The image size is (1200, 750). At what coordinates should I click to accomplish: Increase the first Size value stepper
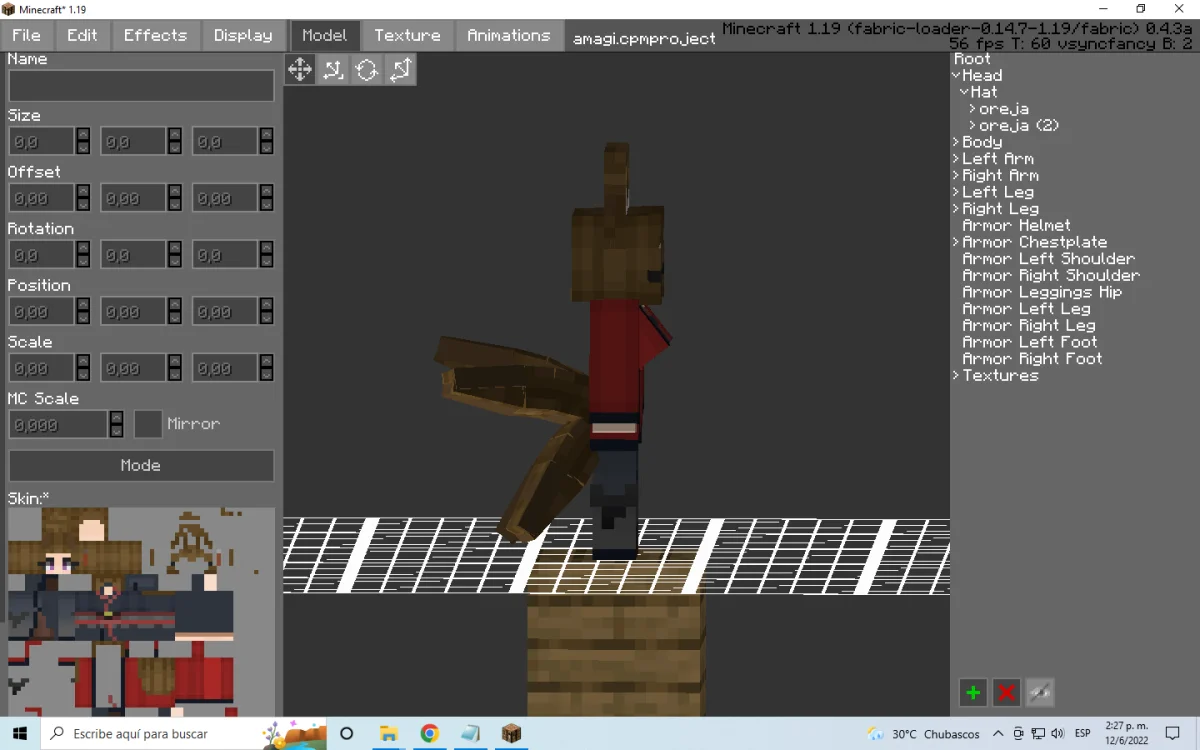point(83,135)
